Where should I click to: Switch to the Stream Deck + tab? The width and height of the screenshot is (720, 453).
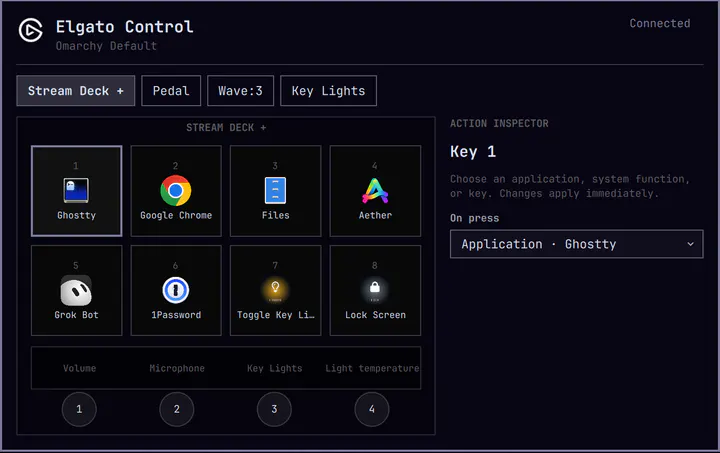pyautogui.click(x=76, y=91)
